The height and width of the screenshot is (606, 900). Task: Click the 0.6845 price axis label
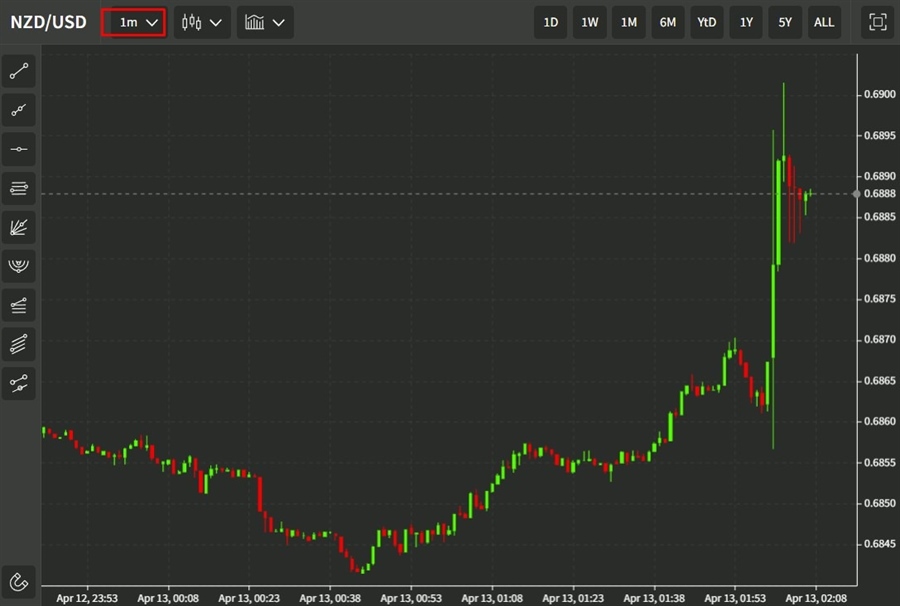[x=879, y=543]
